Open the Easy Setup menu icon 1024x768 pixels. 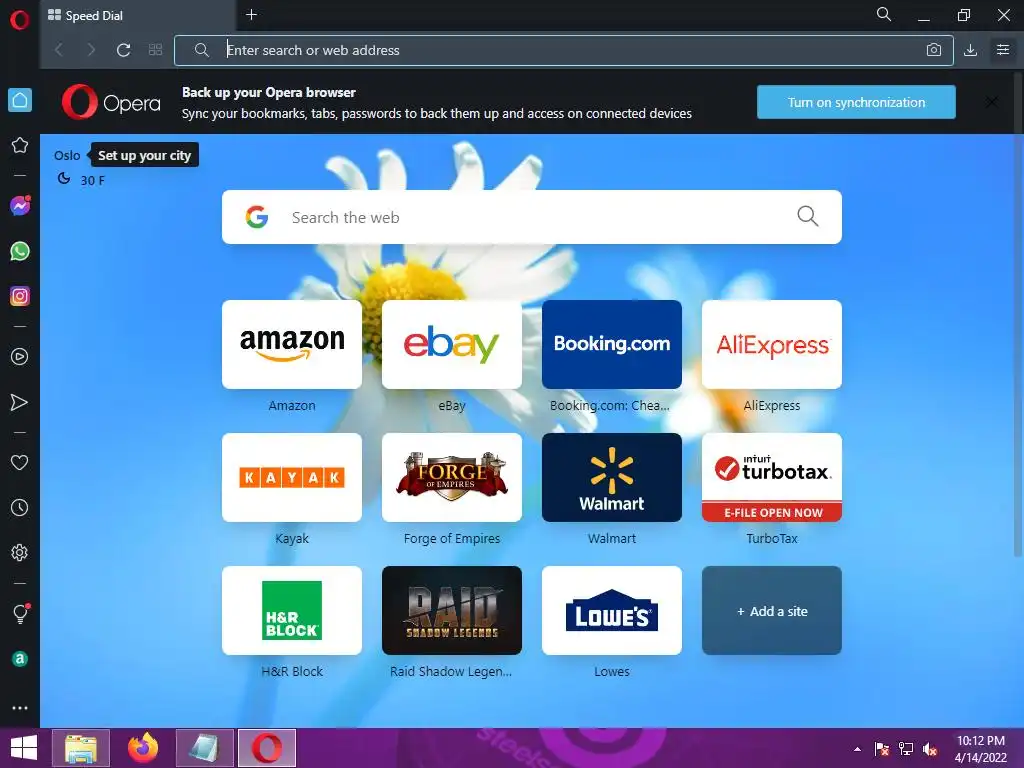1003,50
